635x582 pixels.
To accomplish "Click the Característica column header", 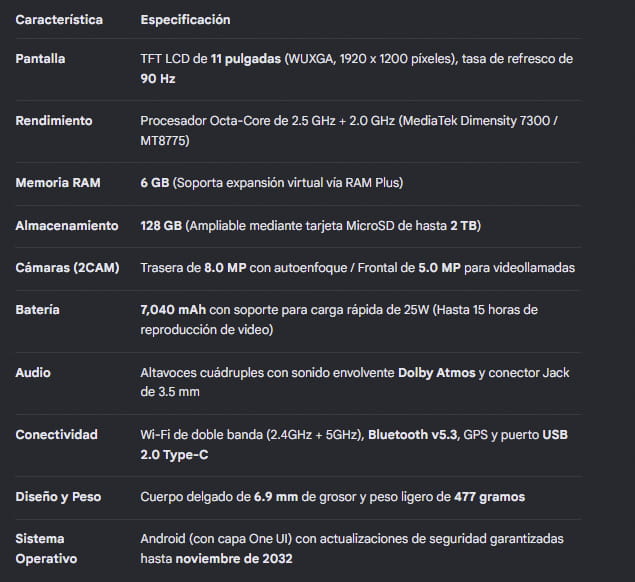I will tap(59, 19).
